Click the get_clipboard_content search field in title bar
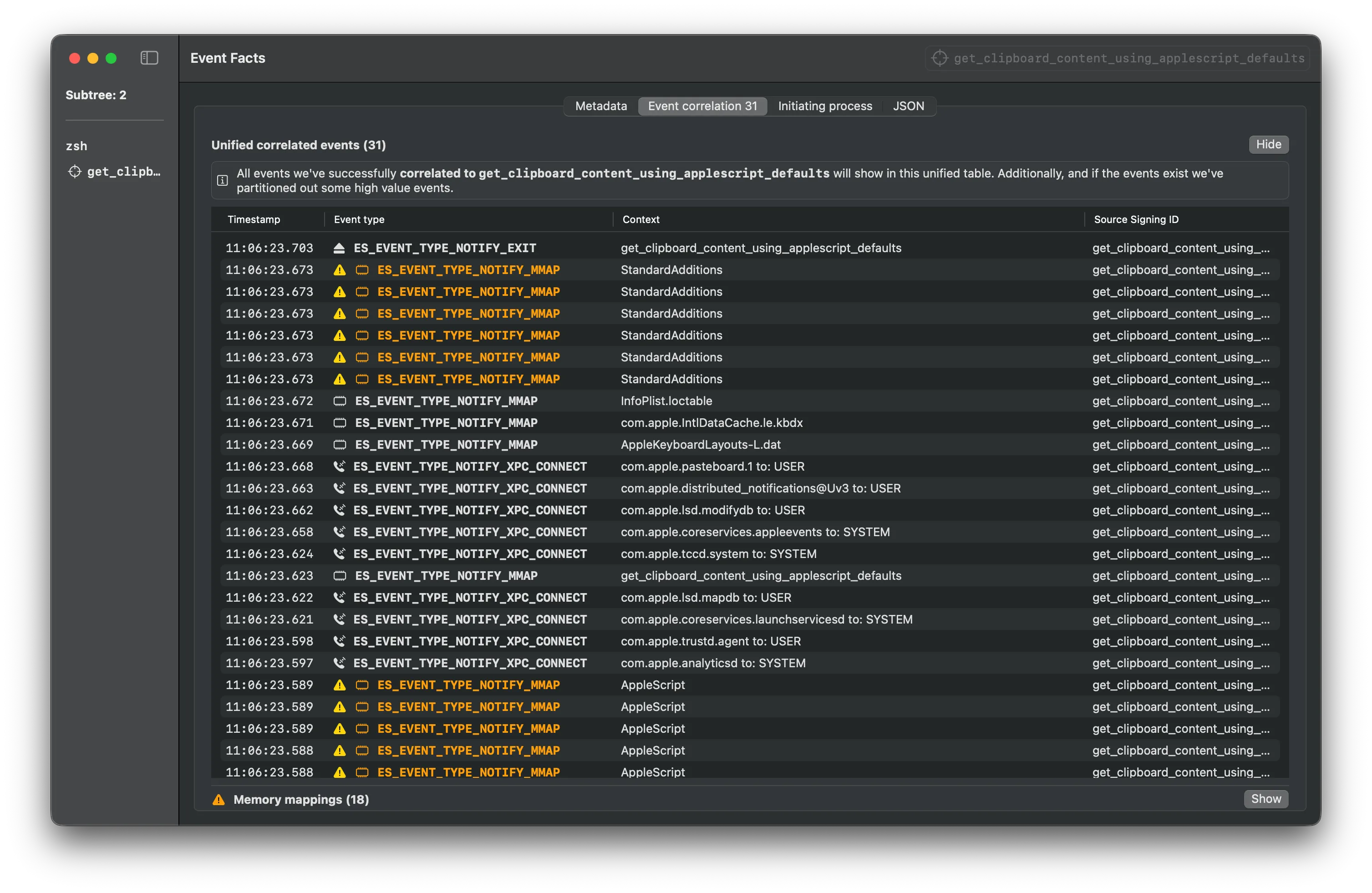Screen dimensions: 1372x893 point(1128,58)
